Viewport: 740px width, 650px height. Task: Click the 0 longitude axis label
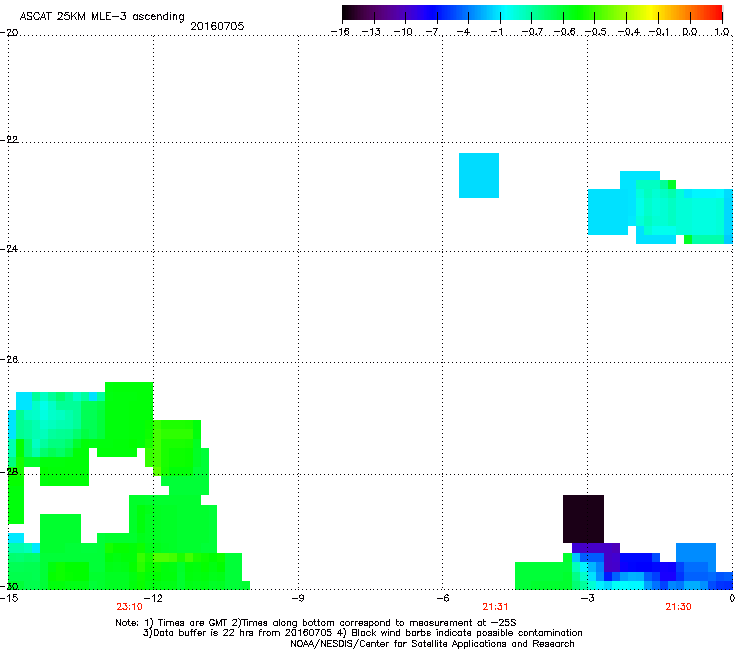pyautogui.click(x=732, y=598)
